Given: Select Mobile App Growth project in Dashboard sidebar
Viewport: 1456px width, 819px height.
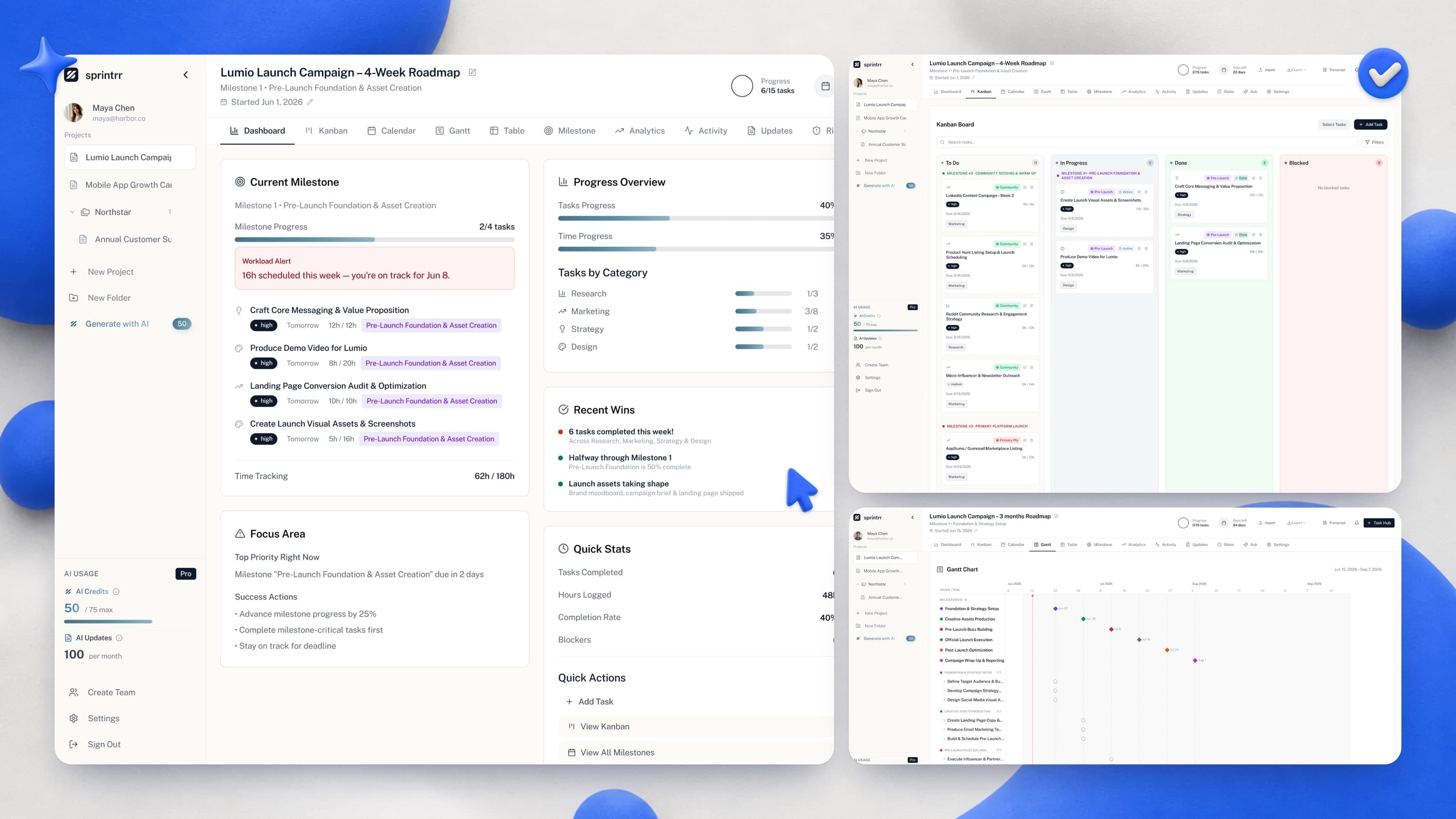Looking at the screenshot, I should [129, 185].
